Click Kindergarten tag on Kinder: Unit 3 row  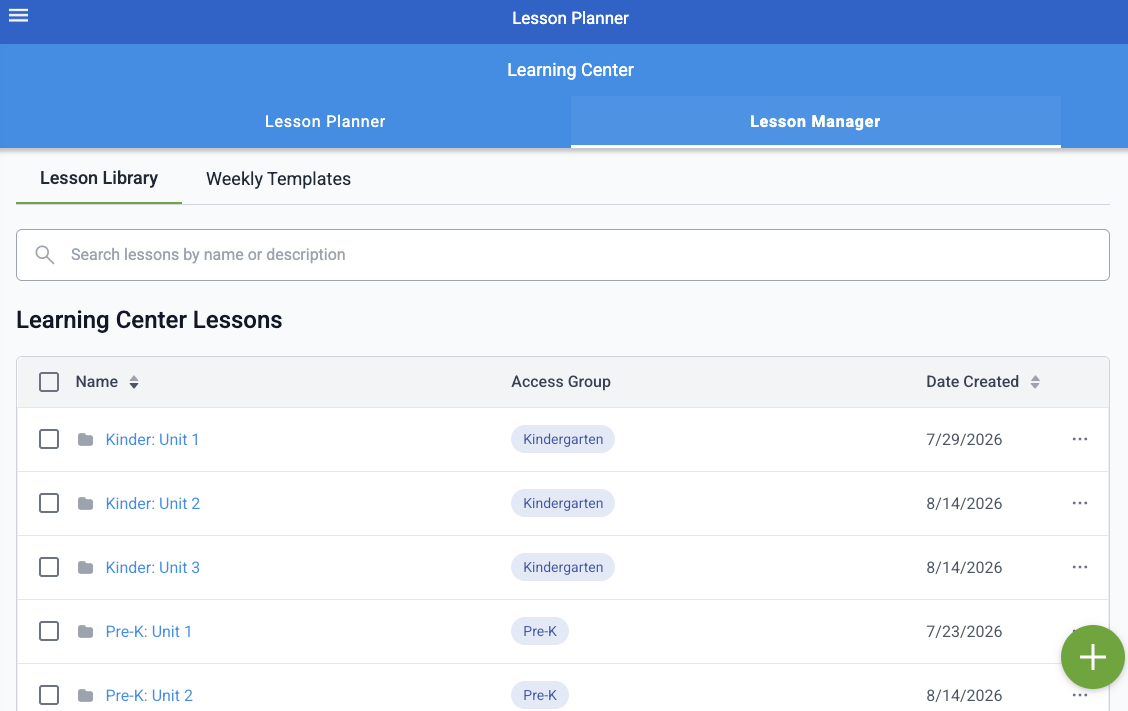pyautogui.click(x=563, y=567)
